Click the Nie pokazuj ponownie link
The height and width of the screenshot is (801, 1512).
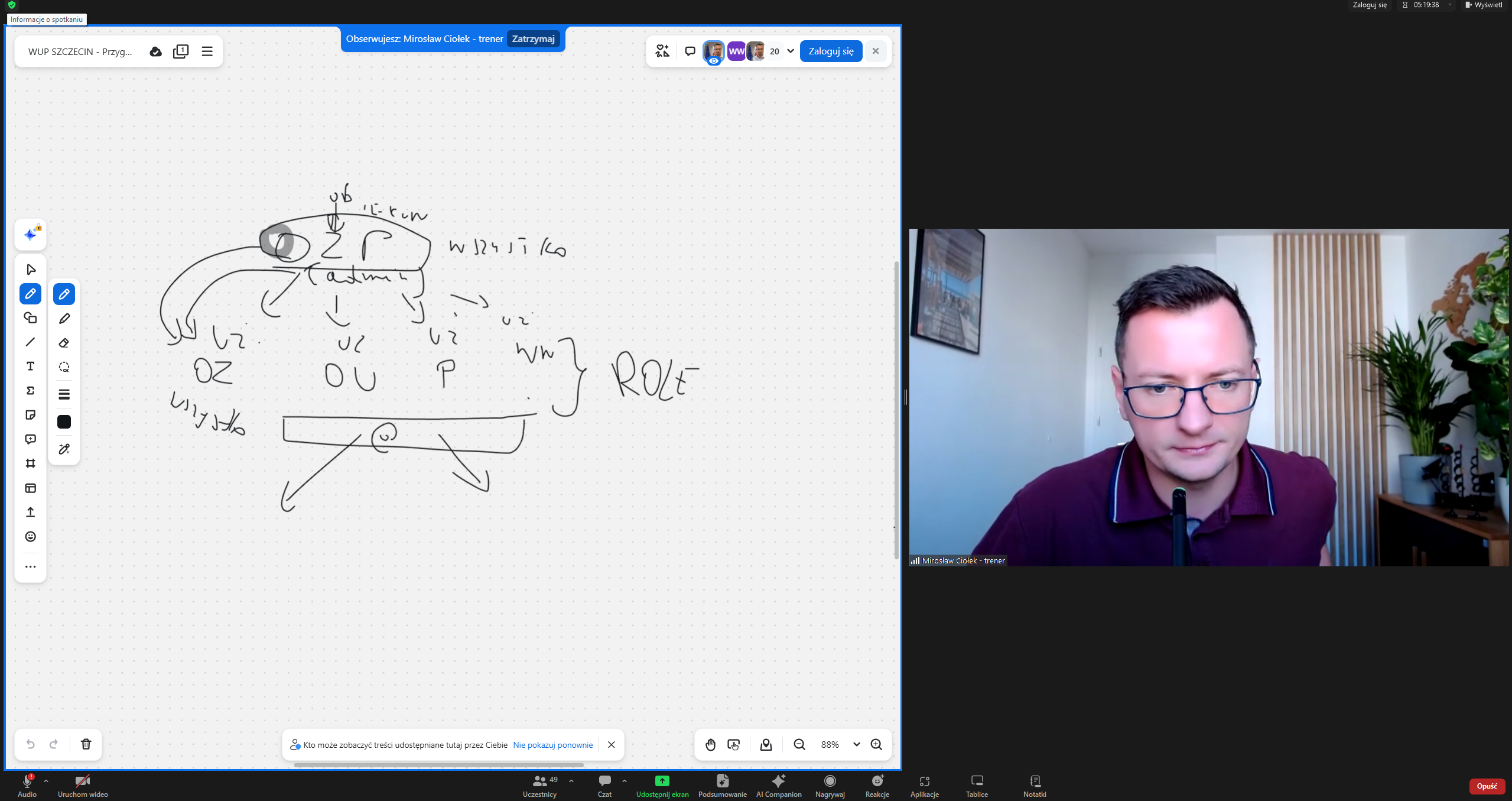(552, 745)
